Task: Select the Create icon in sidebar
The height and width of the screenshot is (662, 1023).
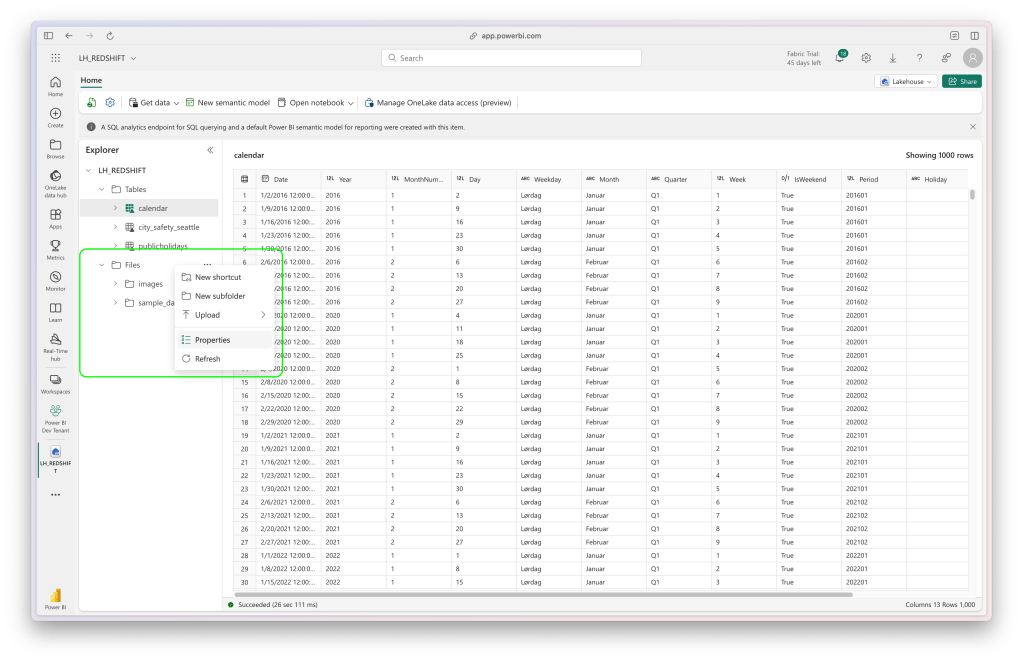Action: tap(55, 119)
